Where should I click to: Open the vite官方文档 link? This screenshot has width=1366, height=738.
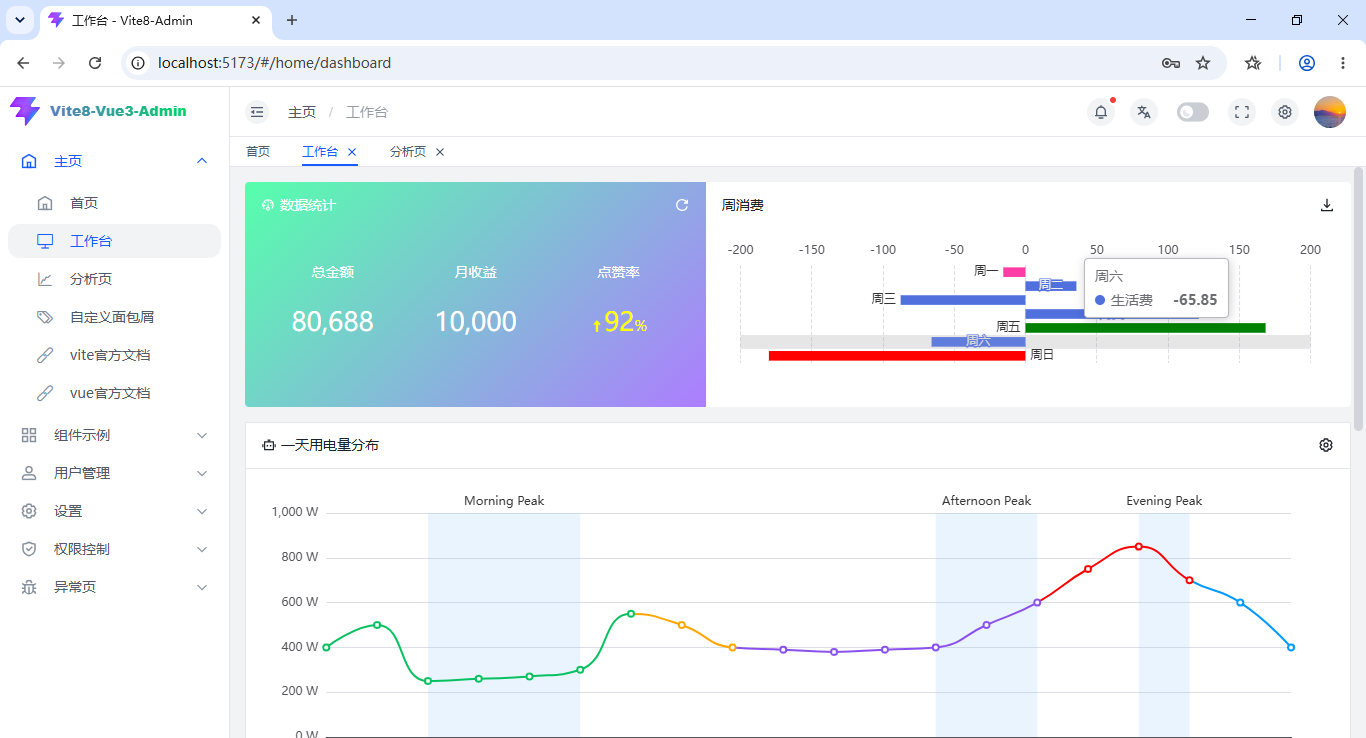click(x=114, y=355)
